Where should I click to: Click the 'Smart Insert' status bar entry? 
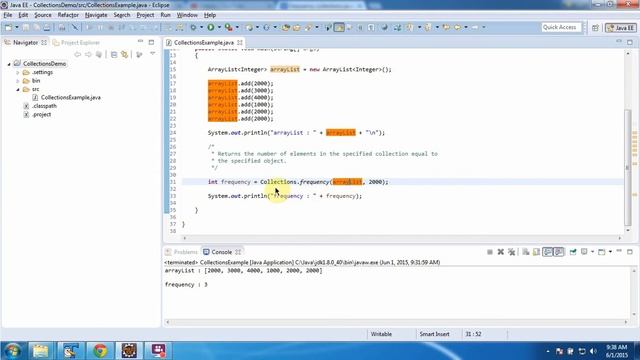434,334
